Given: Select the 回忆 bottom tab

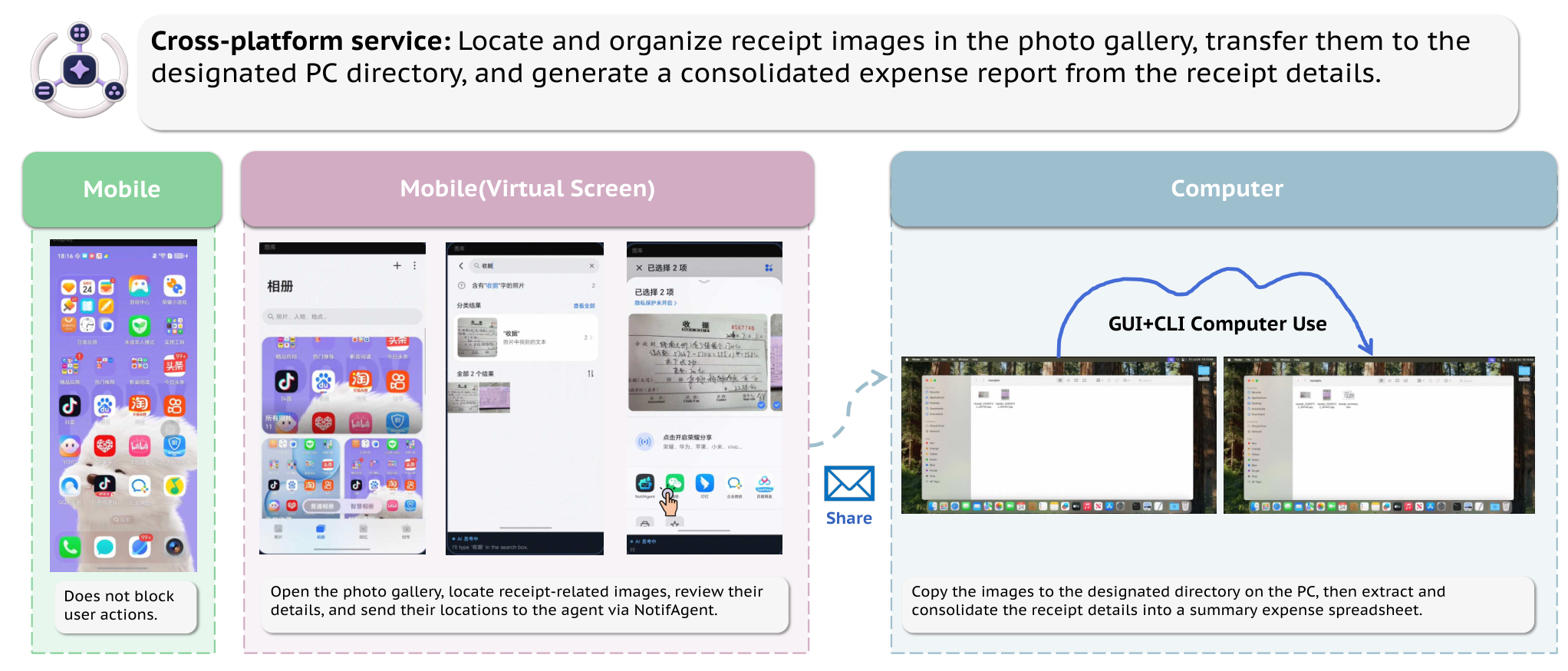Looking at the screenshot, I should click(x=363, y=531).
